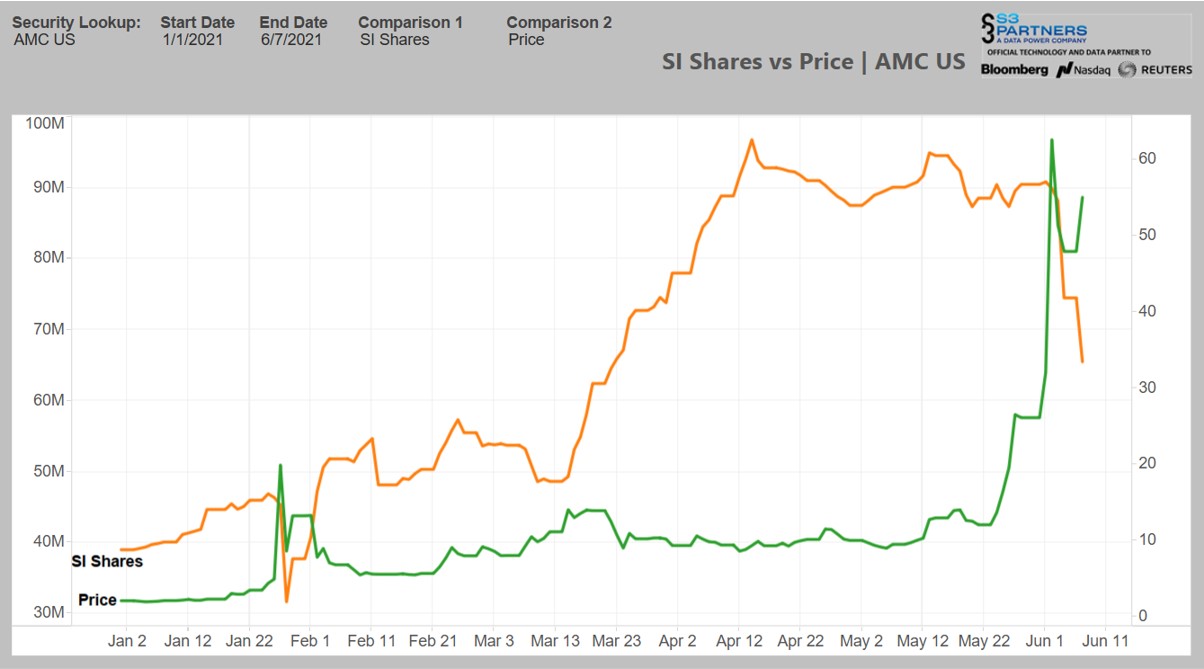
Task: Click the 60 label on the right axis
Action: (1147, 159)
